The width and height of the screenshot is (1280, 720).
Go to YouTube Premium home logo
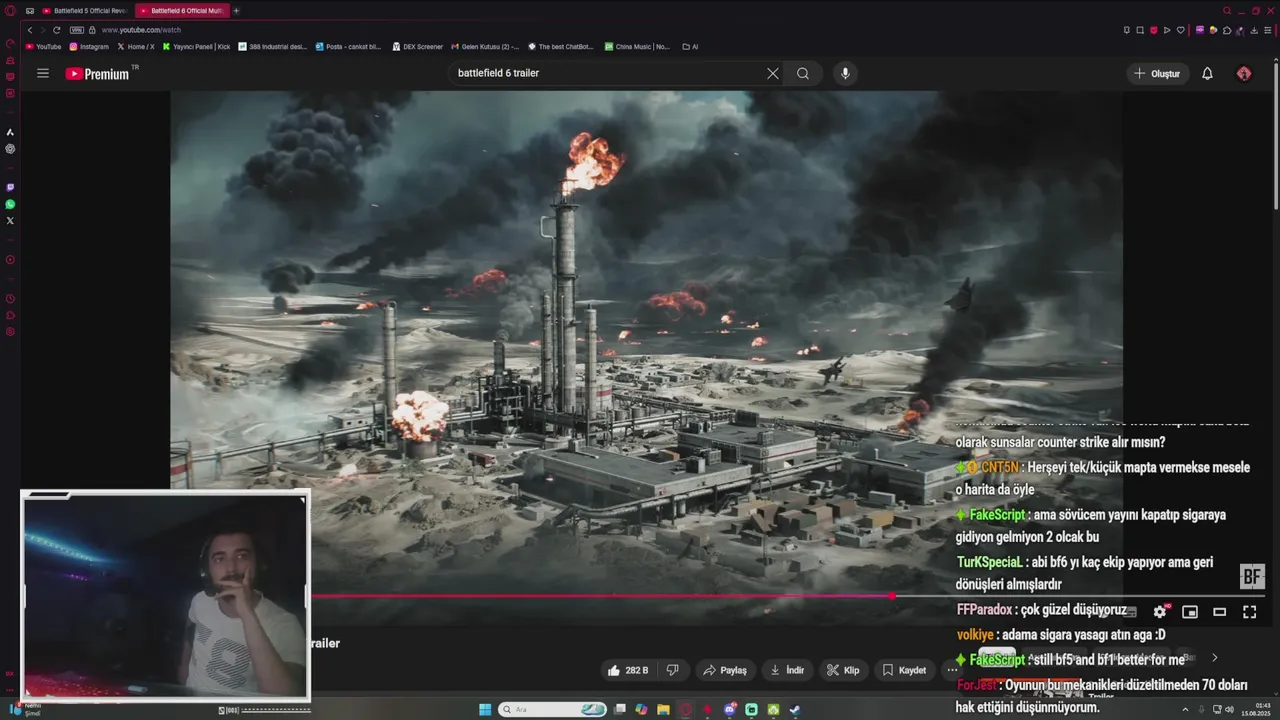98,73
